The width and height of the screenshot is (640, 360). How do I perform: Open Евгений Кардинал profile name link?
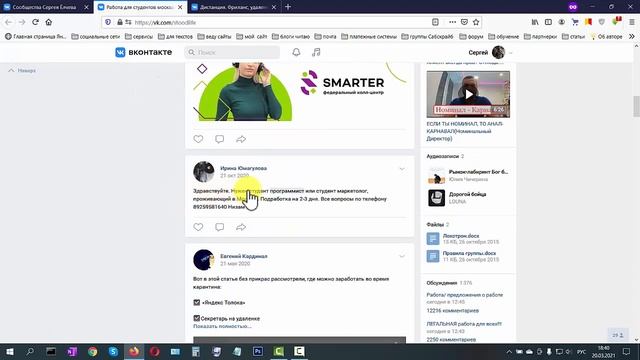[244, 256]
